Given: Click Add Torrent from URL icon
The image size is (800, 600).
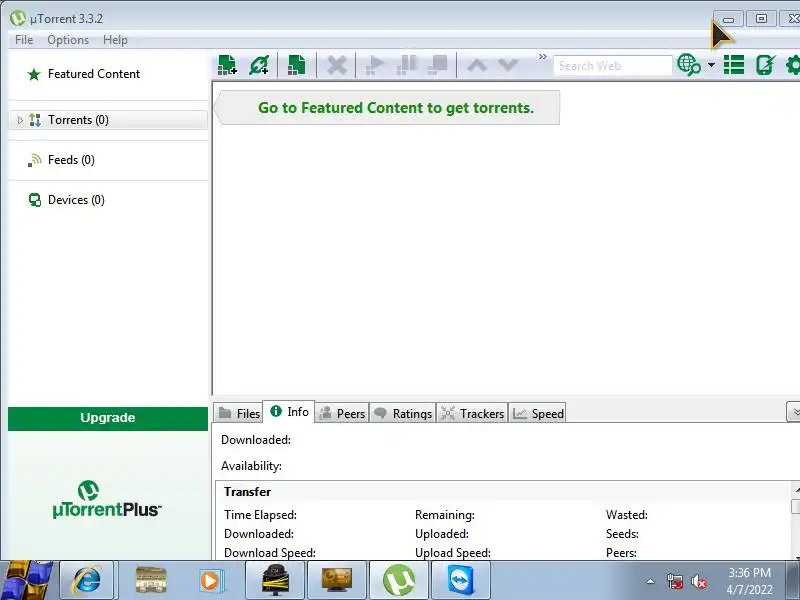Looking at the screenshot, I should pos(259,65).
